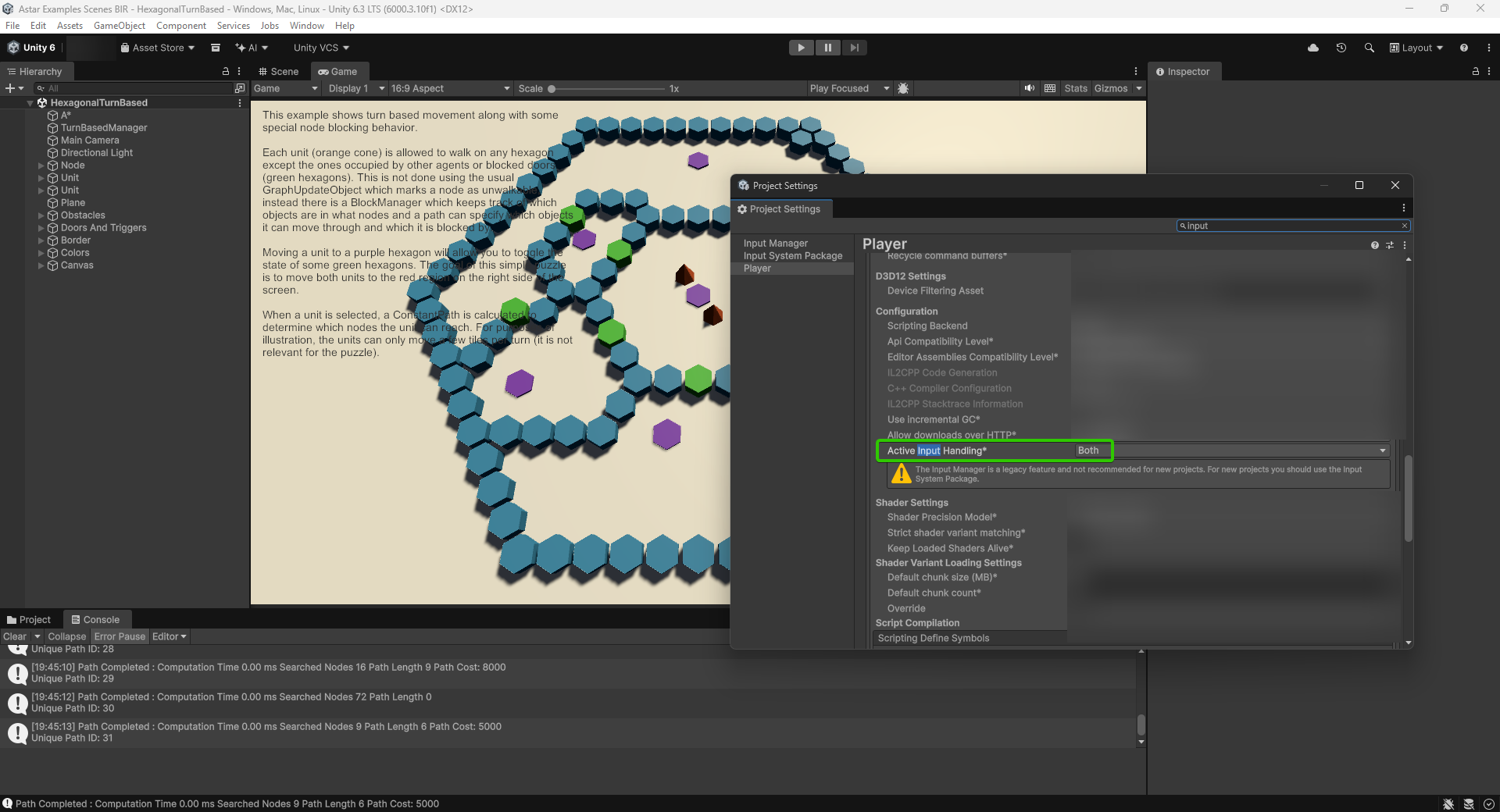Toggle the Inspector panel lock icon

(1476, 71)
